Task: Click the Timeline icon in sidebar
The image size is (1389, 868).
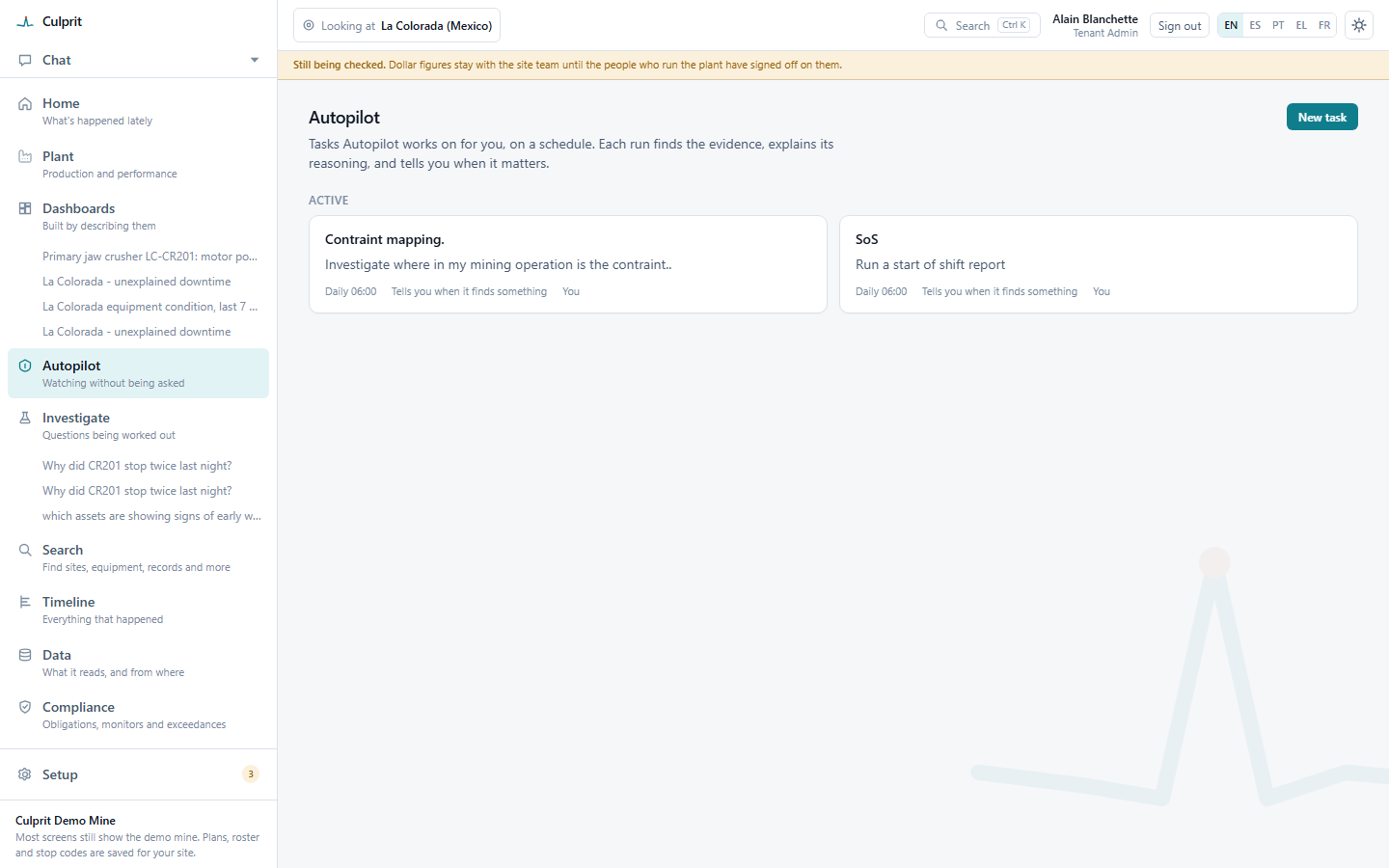Action: (25, 602)
